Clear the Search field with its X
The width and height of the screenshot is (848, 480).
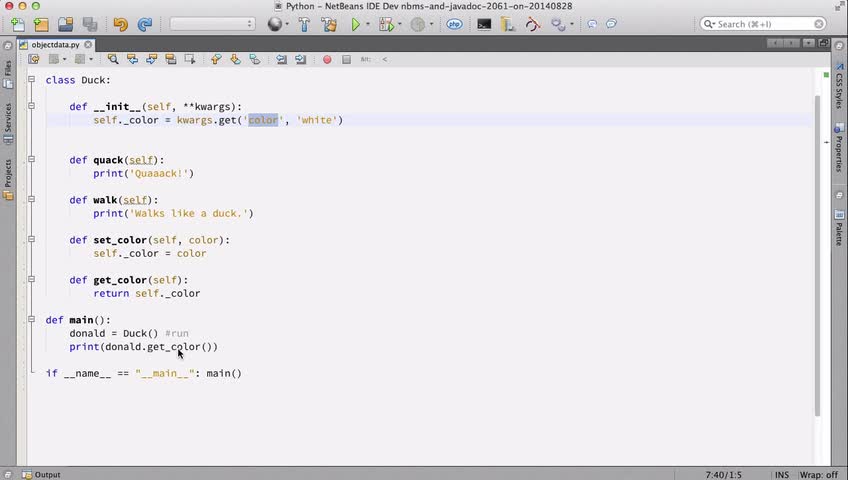[819, 24]
